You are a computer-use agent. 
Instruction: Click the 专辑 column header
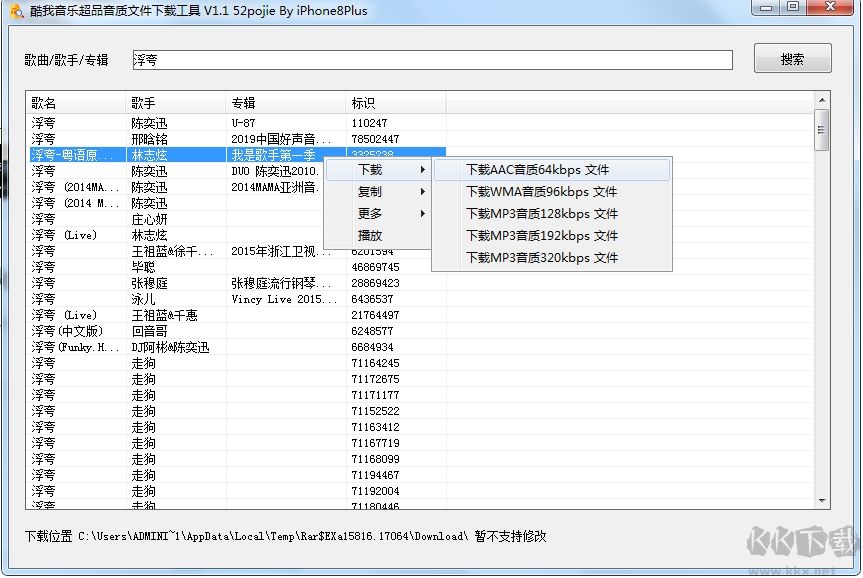tap(285, 103)
